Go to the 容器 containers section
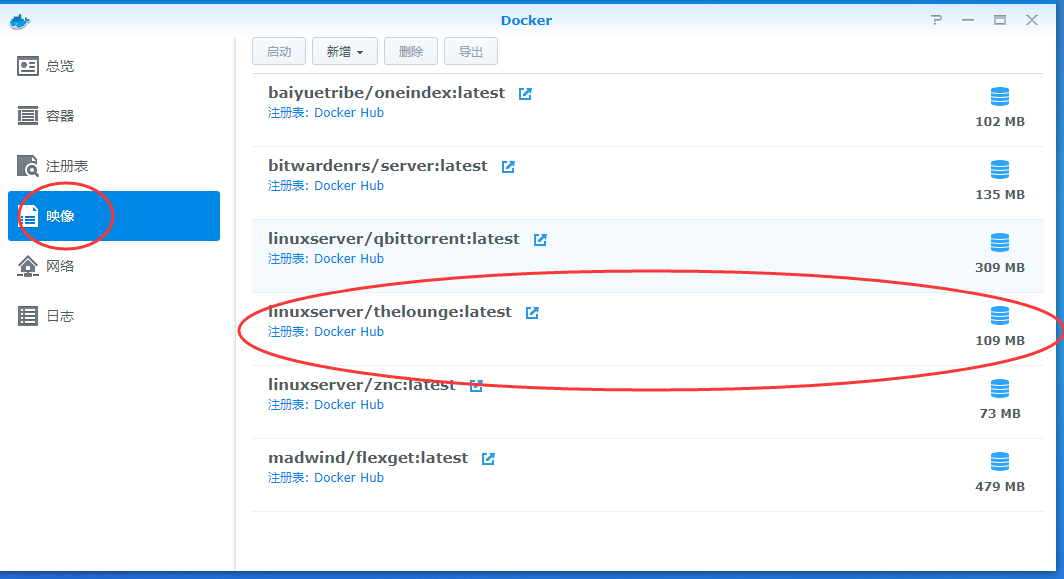1064x579 pixels. click(113, 116)
